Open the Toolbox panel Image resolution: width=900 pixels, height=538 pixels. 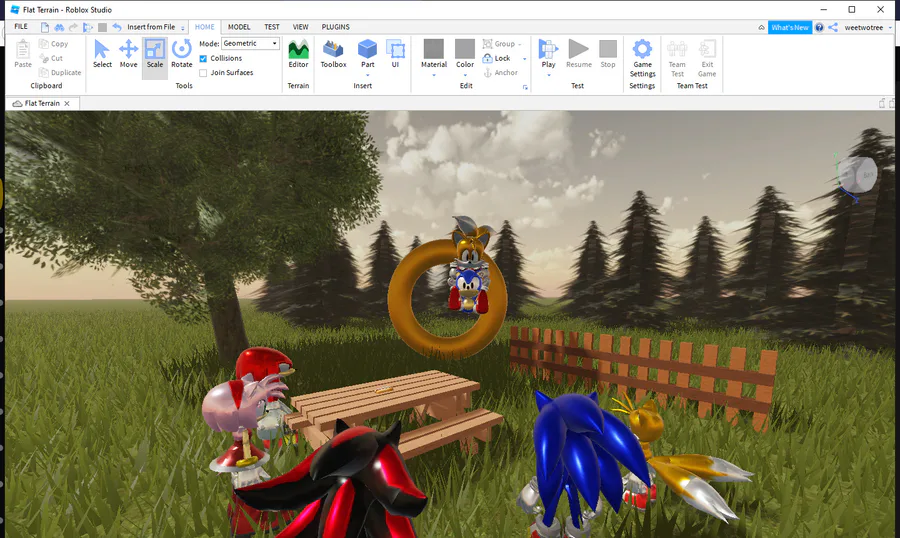pyautogui.click(x=333, y=53)
